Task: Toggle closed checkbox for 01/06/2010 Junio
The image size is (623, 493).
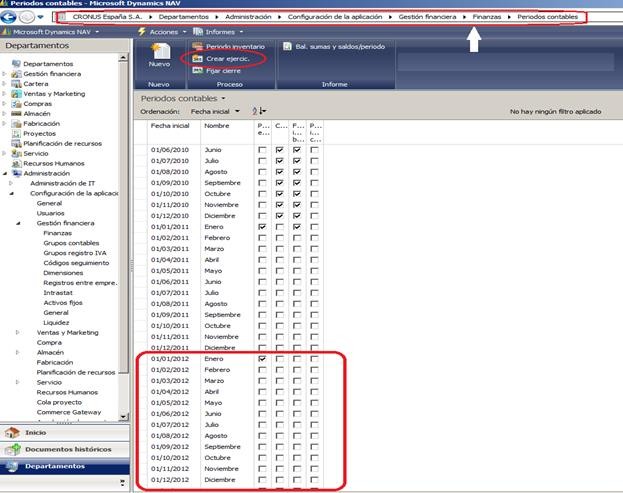Action: (280, 150)
